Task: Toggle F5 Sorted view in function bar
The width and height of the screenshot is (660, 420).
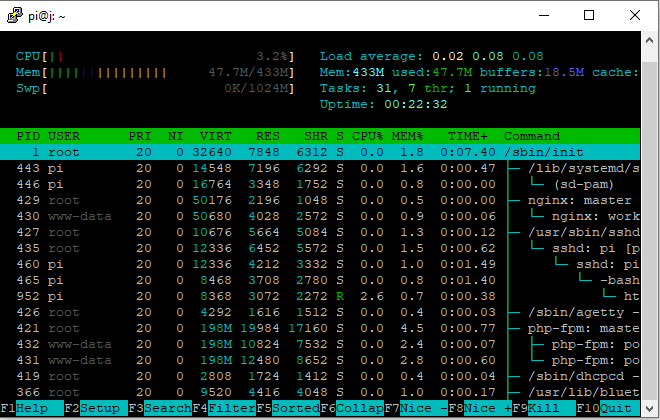Action: coord(288,408)
